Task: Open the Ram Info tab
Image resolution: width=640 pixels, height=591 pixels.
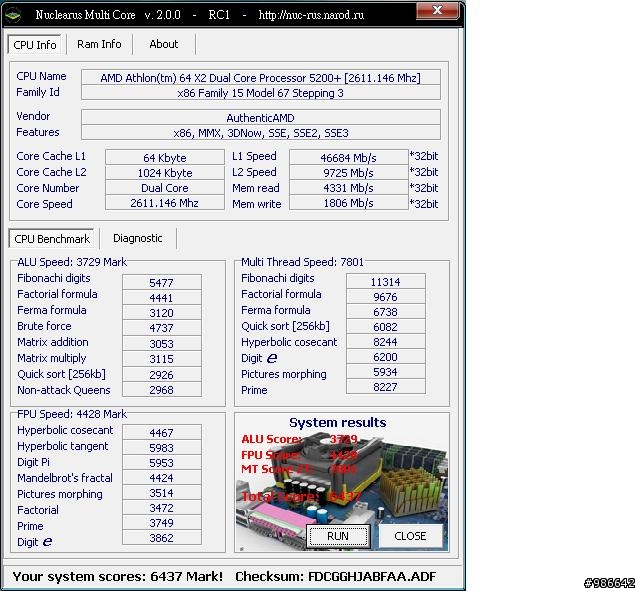Action: (99, 44)
